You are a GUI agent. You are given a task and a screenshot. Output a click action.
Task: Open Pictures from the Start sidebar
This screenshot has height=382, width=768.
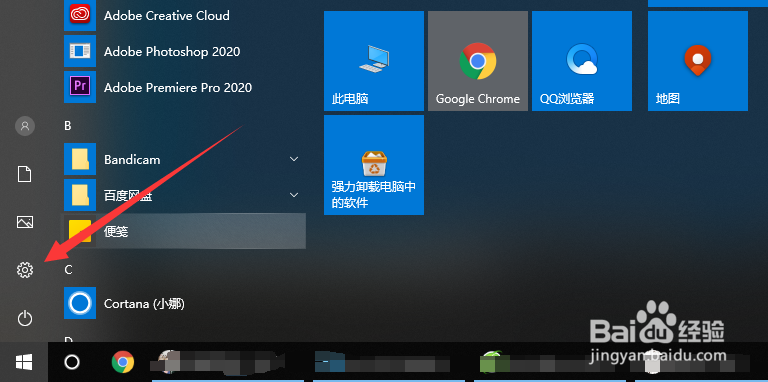(x=25, y=222)
